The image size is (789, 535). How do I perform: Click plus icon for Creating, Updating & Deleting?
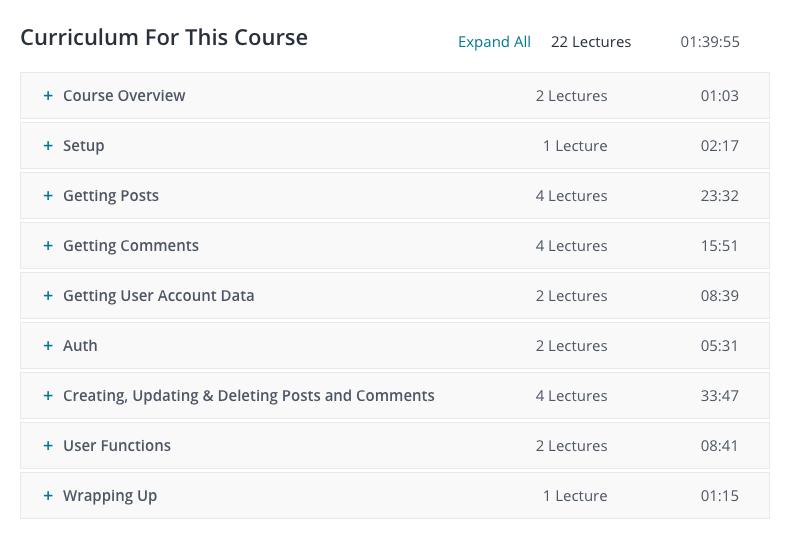48,396
